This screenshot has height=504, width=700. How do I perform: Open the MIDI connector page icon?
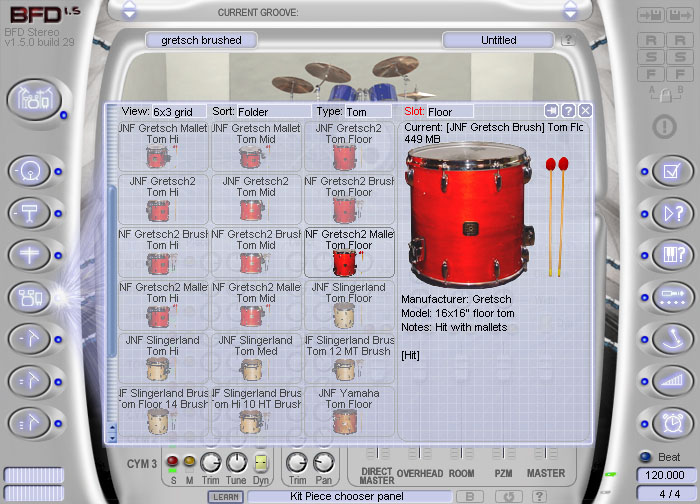tap(672, 297)
